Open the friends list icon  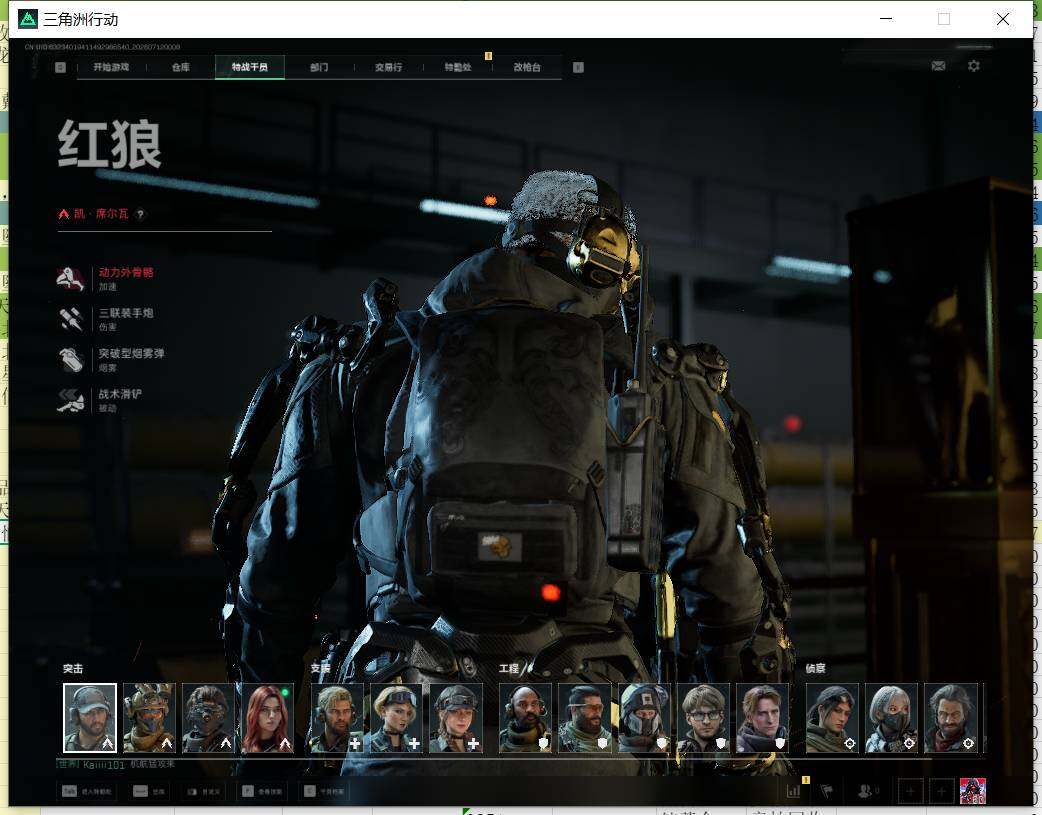click(867, 791)
